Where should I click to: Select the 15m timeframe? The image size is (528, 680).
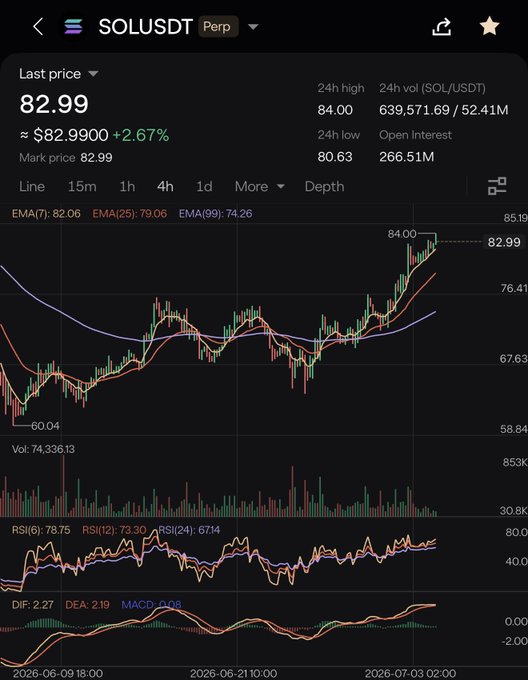[82, 186]
